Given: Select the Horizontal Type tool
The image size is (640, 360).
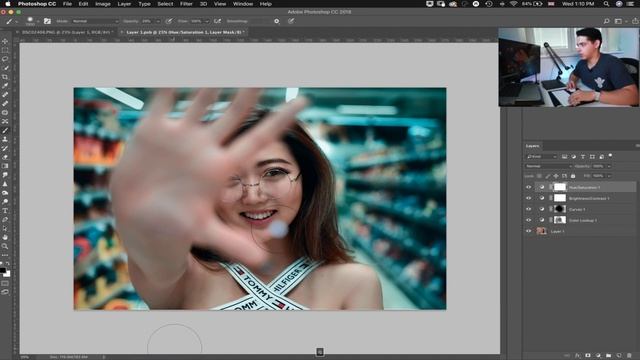Looking at the screenshot, I should click(5, 211).
